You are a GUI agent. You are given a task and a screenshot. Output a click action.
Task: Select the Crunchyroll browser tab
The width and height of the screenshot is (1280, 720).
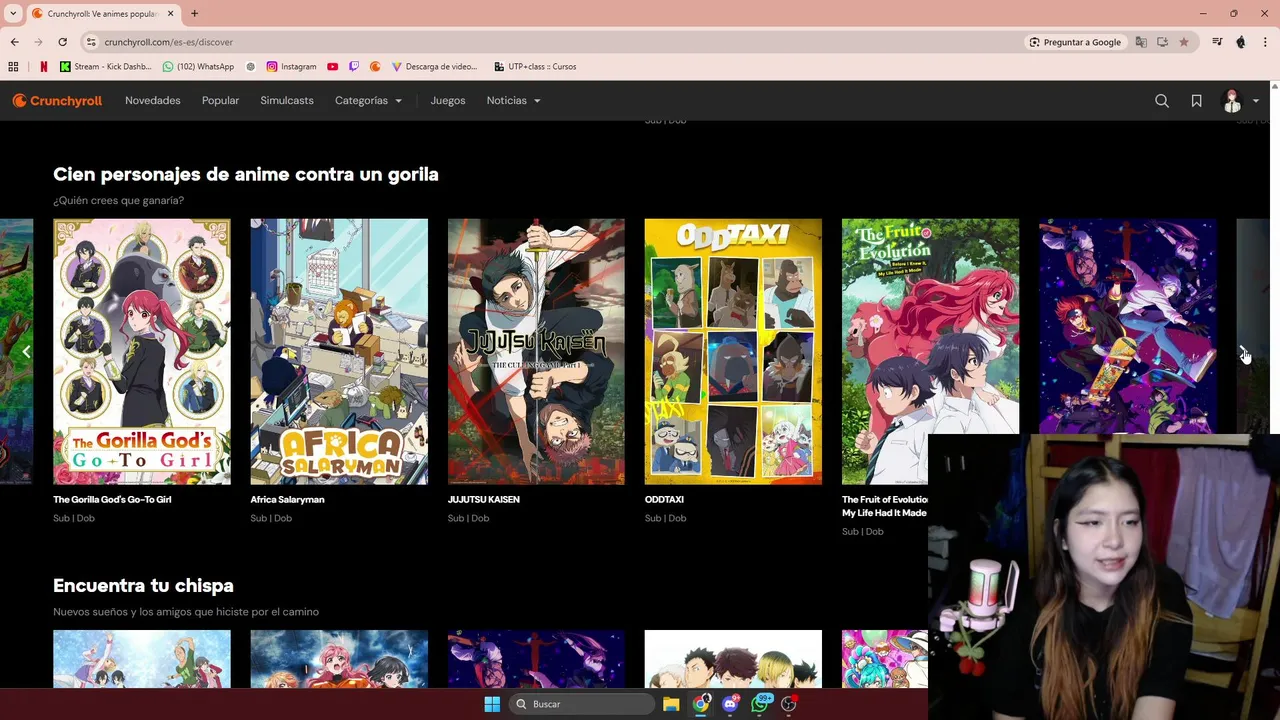coord(102,13)
